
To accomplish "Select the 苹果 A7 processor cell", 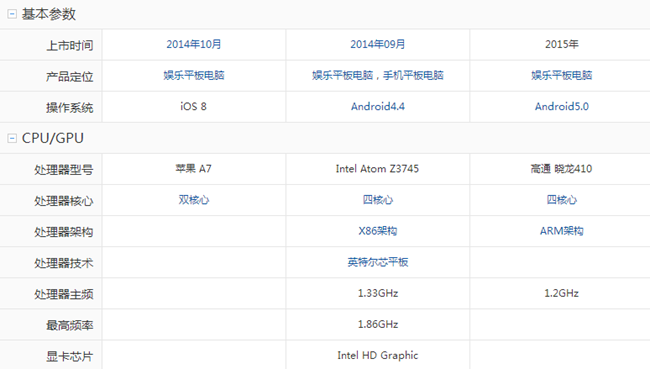I will (x=194, y=169).
